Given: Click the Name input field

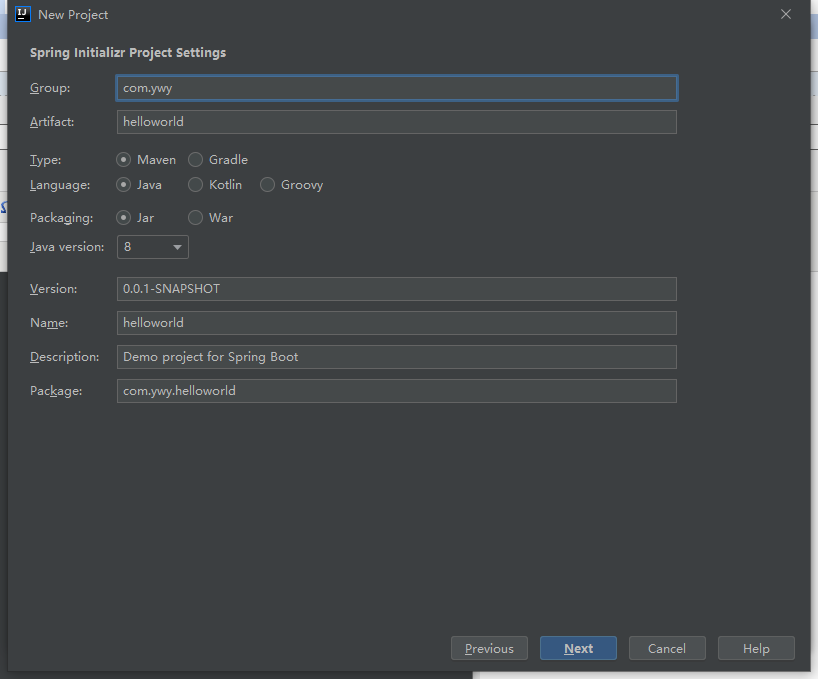Looking at the screenshot, I should click(x=396, y=323).
